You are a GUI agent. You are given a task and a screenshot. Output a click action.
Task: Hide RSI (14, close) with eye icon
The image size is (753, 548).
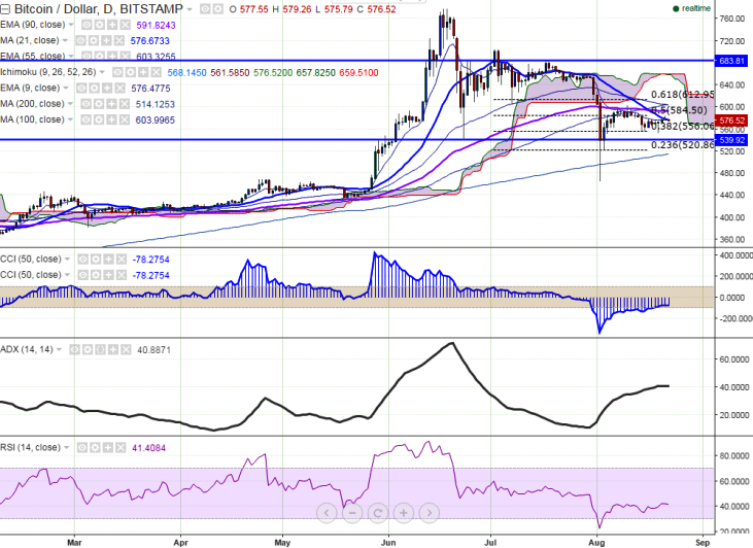(82, 448)
